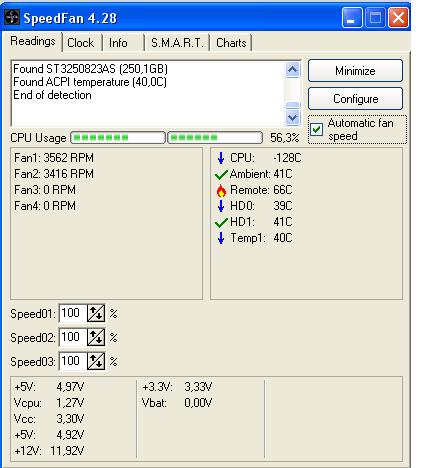Click the green checkmark beside Ambient temperature

(221, 174)
